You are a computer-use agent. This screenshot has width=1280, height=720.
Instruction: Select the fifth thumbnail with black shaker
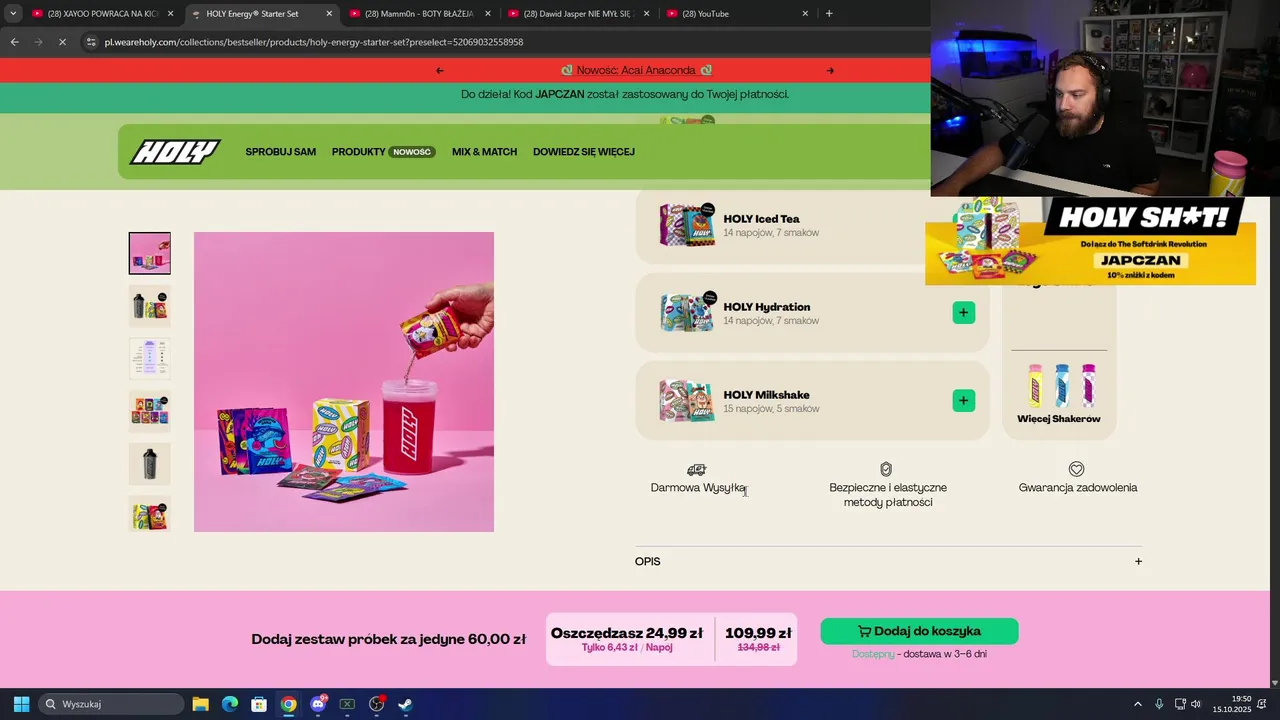150,464
